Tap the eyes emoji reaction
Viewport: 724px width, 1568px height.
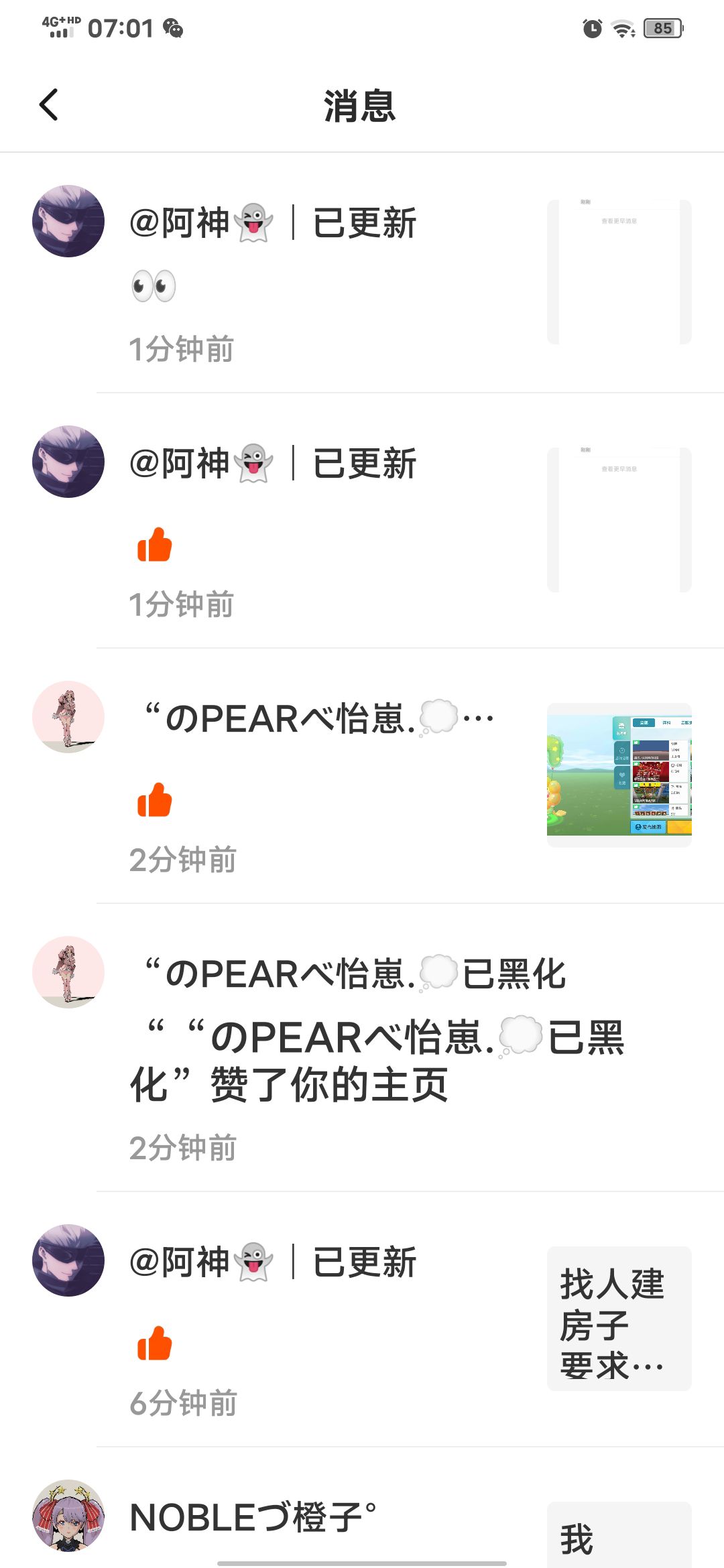[x=154, y=286]
